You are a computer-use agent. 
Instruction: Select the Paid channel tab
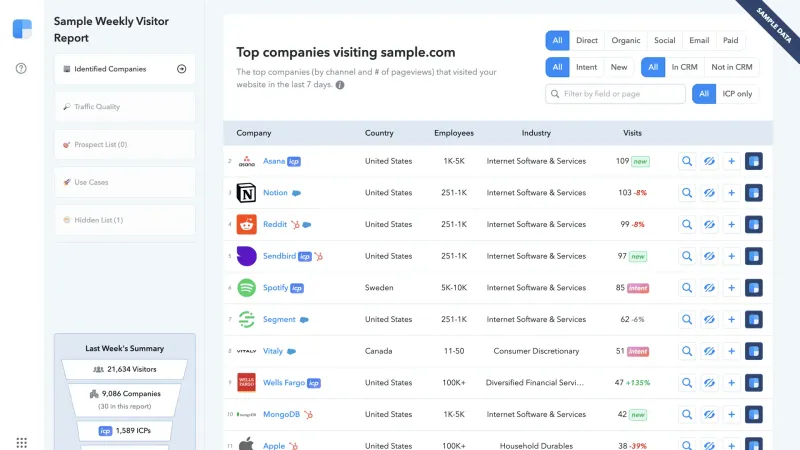click(x=730, y=40)
